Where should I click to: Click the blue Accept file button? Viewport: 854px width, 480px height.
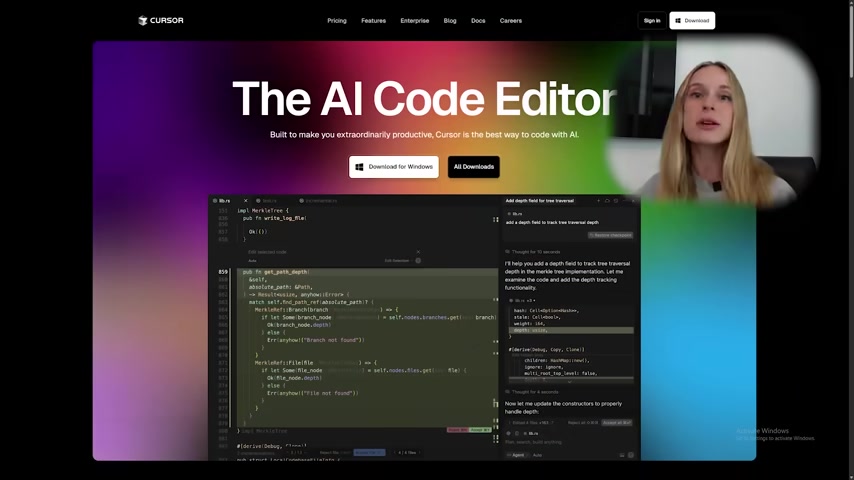(369, 452)
